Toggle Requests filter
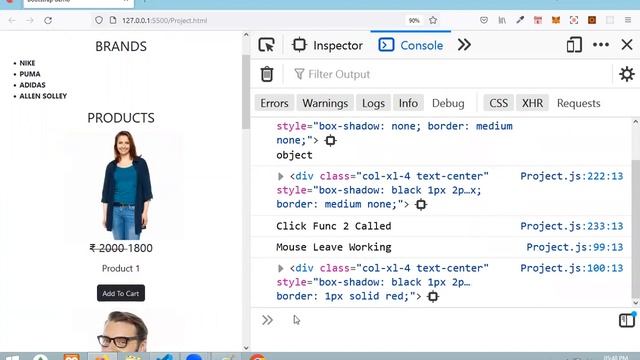Image resolution: width=640 pixels, height=360 pixels. [x=578, y=103]
